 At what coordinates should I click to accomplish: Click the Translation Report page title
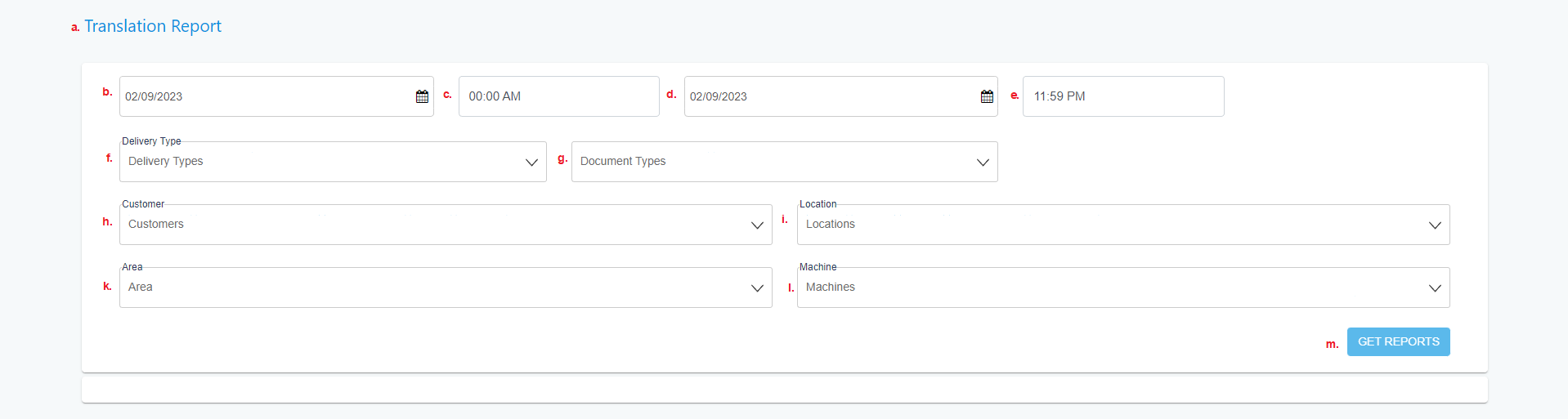pos(153,26)
